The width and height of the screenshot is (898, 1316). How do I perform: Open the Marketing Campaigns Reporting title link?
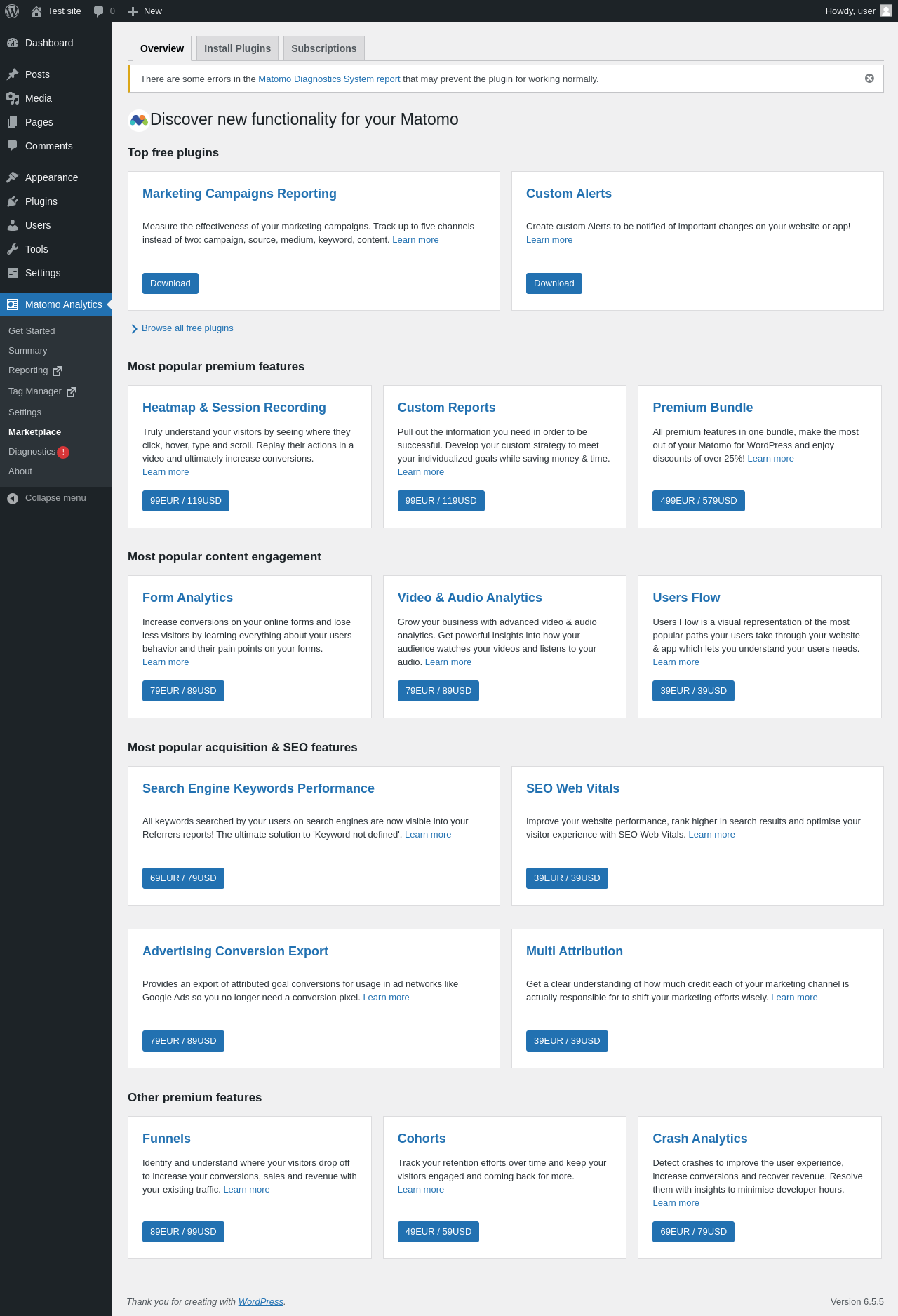click(239, 194)
